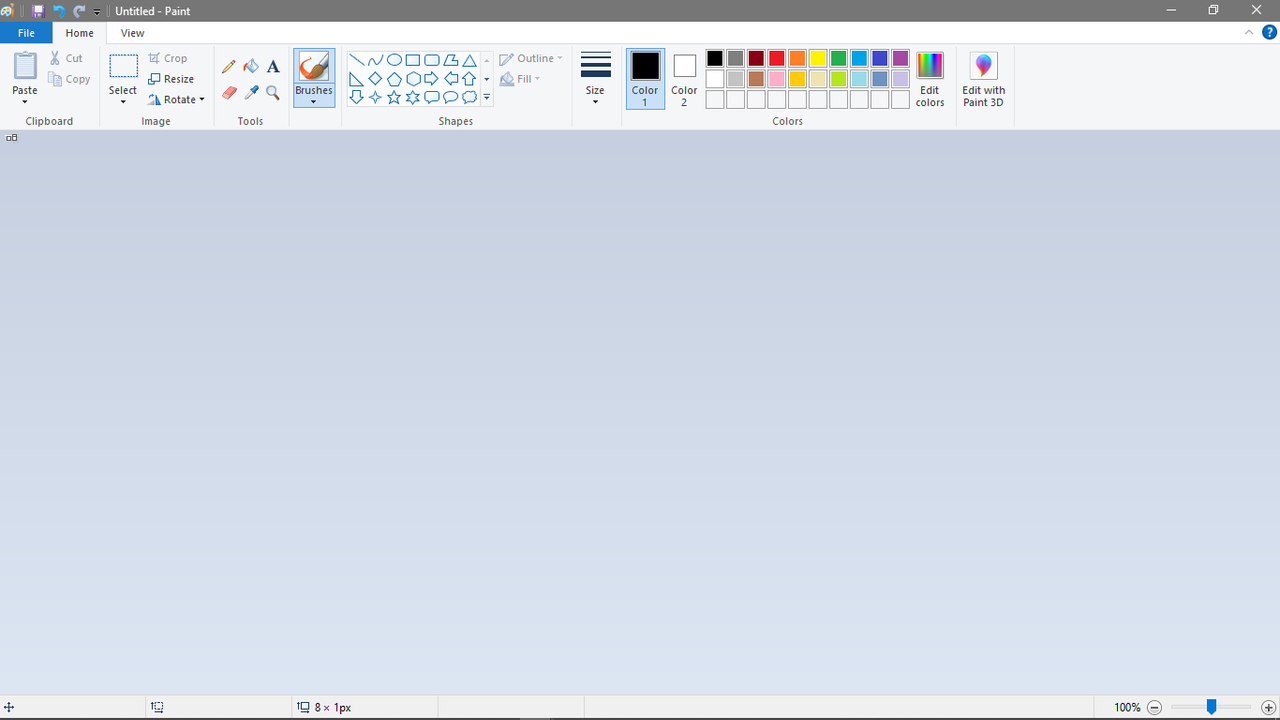1280x720 pixels.
Task: Choose the Up arrow shape
Action: point(469,79)
